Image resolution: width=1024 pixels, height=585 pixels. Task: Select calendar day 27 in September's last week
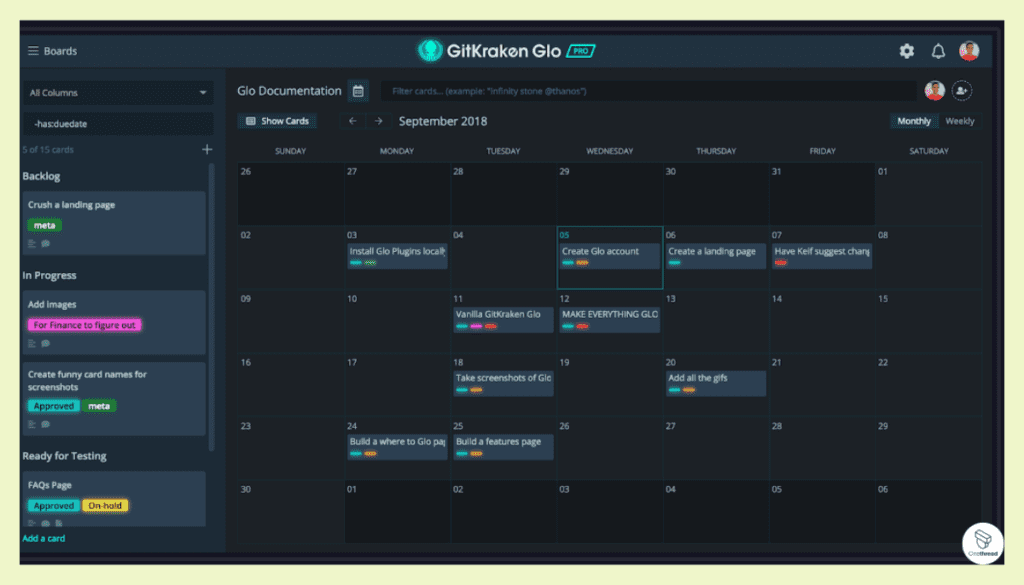coord(716,448)
